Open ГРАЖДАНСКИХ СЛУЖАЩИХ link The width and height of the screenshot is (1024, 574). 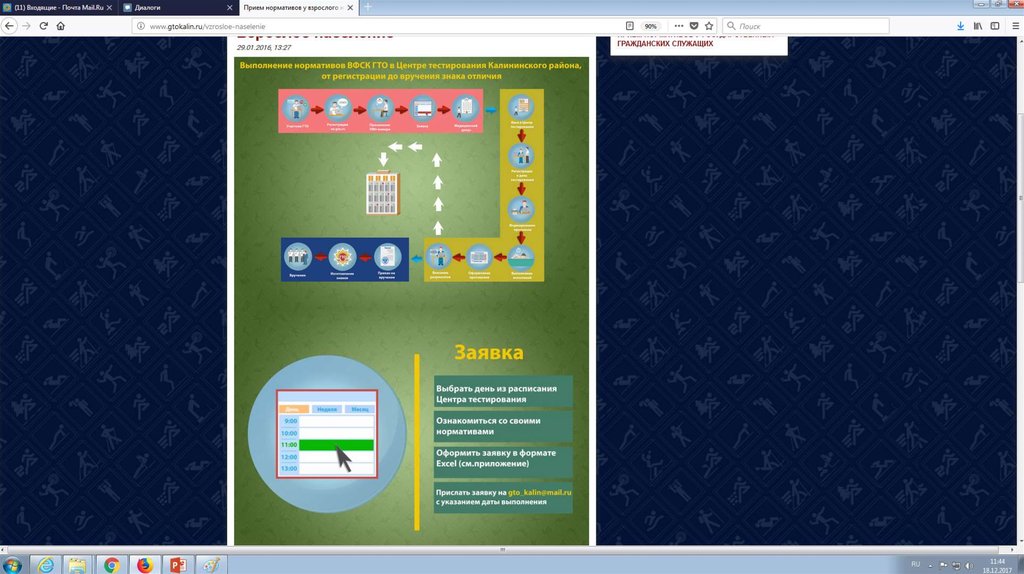click(665, 44)
